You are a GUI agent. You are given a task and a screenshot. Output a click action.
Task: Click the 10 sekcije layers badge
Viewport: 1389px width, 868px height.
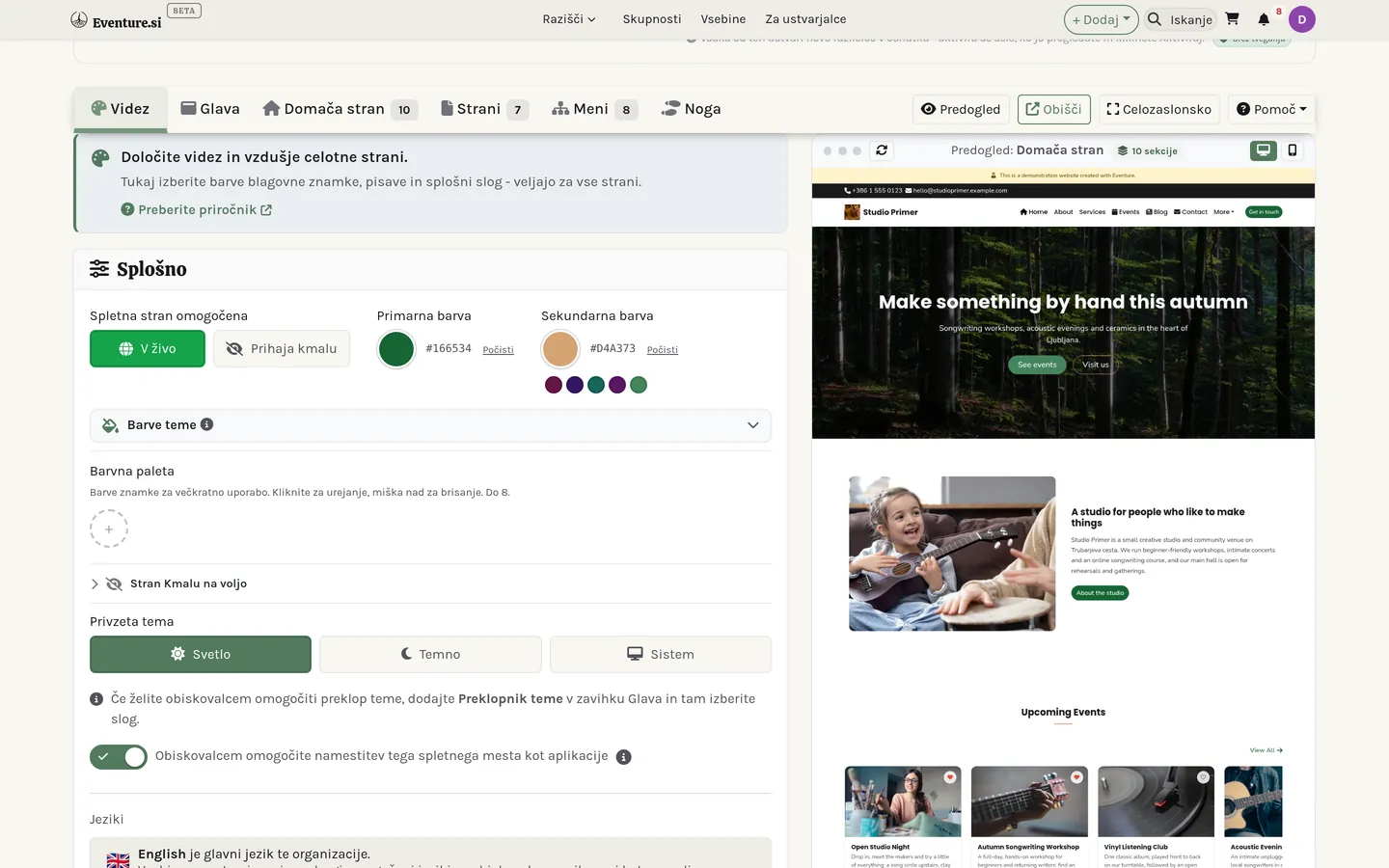click(1147, 150)
